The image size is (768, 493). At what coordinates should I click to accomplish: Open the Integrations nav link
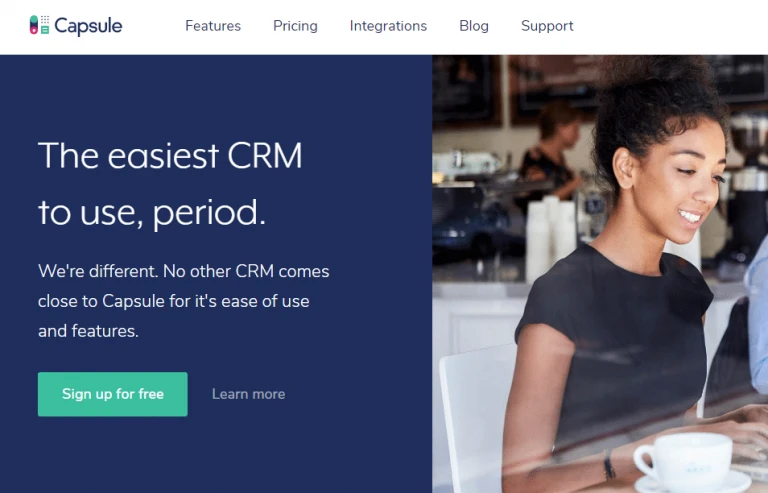(388, 26)
